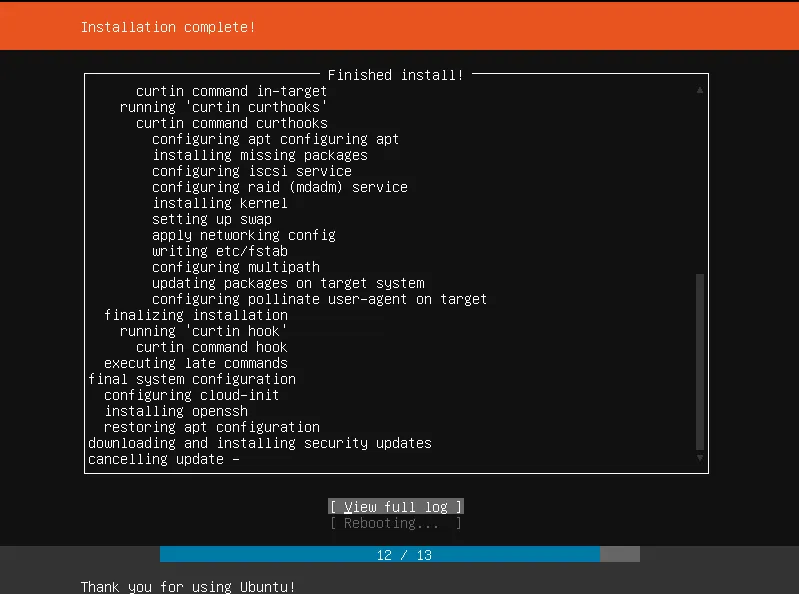This screenshot has width=799, height=594.
Task: Click the log panel scrollbar thumb
Action: tap(700, 360)
